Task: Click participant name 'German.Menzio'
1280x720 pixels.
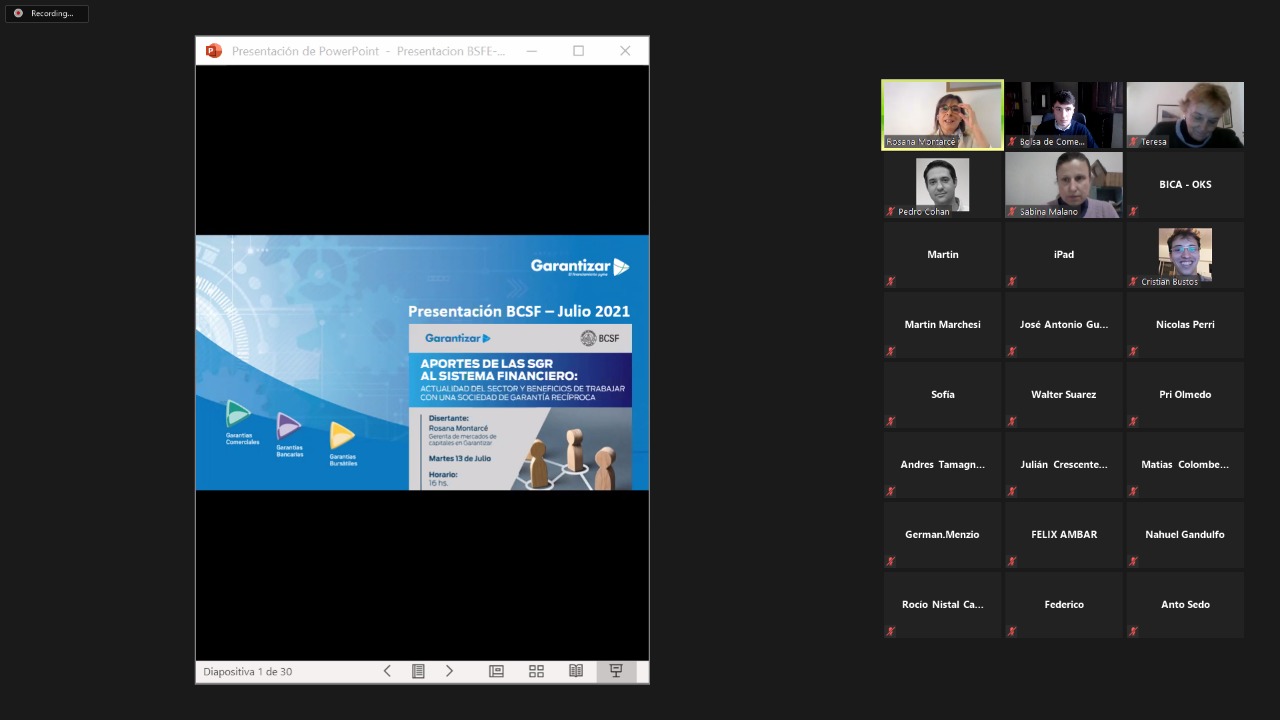Action: pos(942,534)
